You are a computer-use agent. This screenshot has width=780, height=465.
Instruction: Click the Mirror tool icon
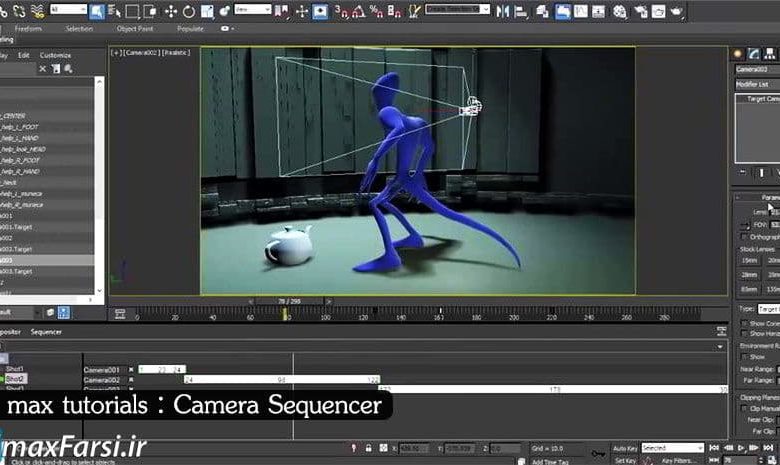point(503,11)
